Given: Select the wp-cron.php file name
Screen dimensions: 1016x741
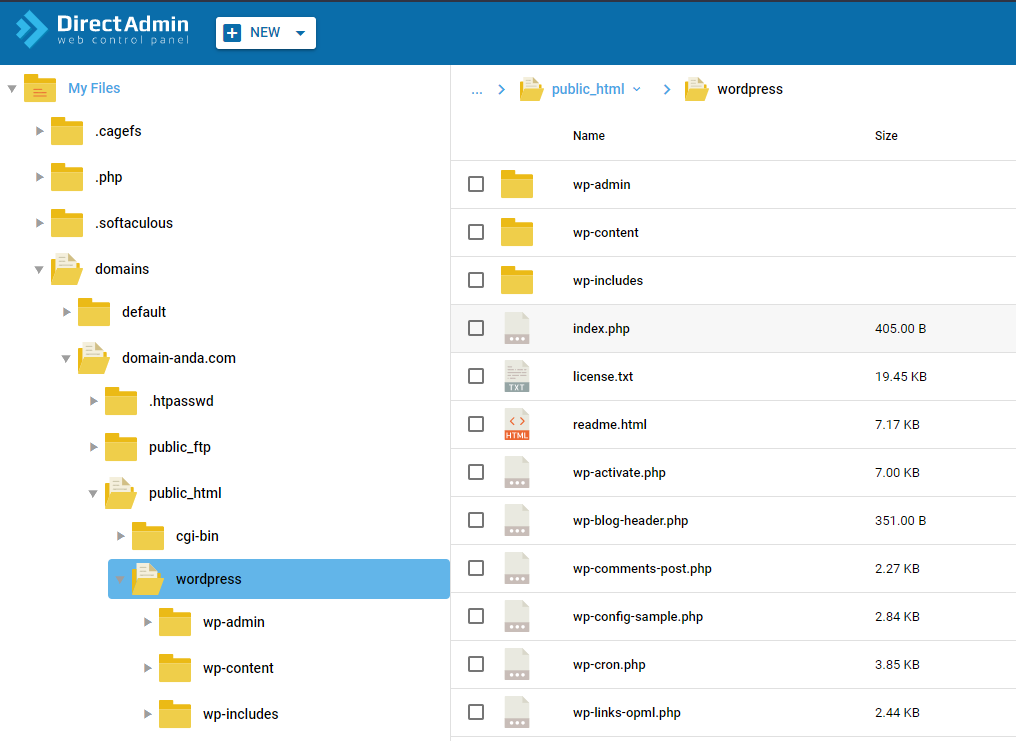Looking at the screenshot, I should pyautogui.click(x=609, y=665).
